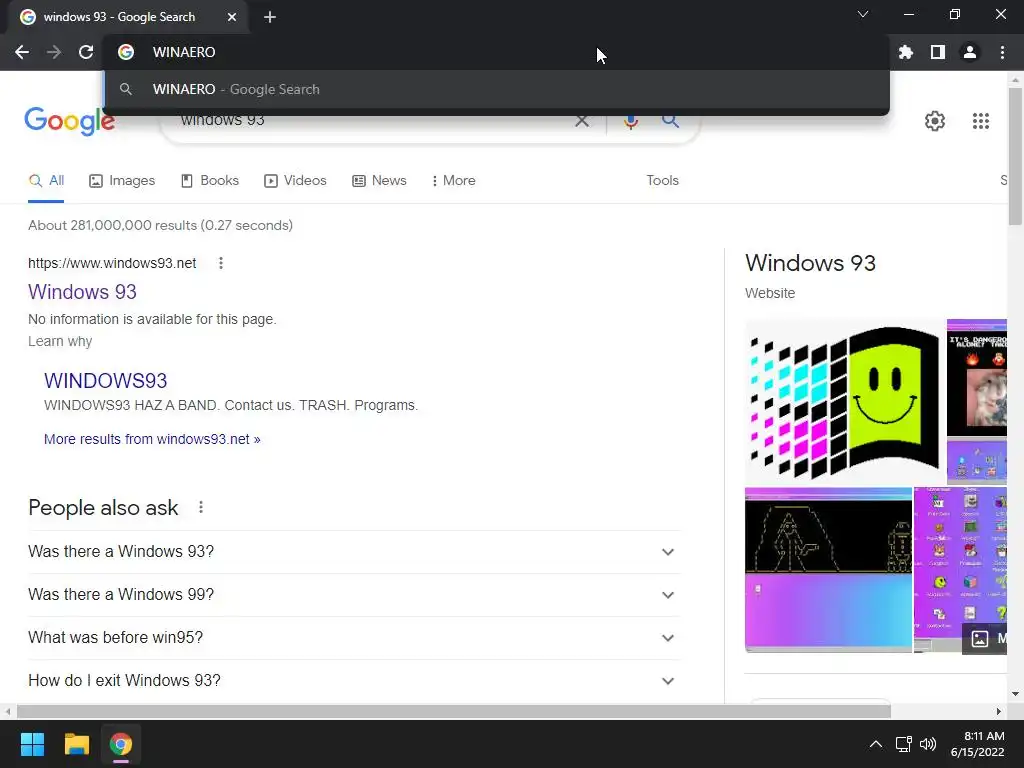Image resolution: width=1024 pixels, height=768 pixels.
Task: Open the WINDOWS93 sitelink
Action: click(x=106, y=381)
